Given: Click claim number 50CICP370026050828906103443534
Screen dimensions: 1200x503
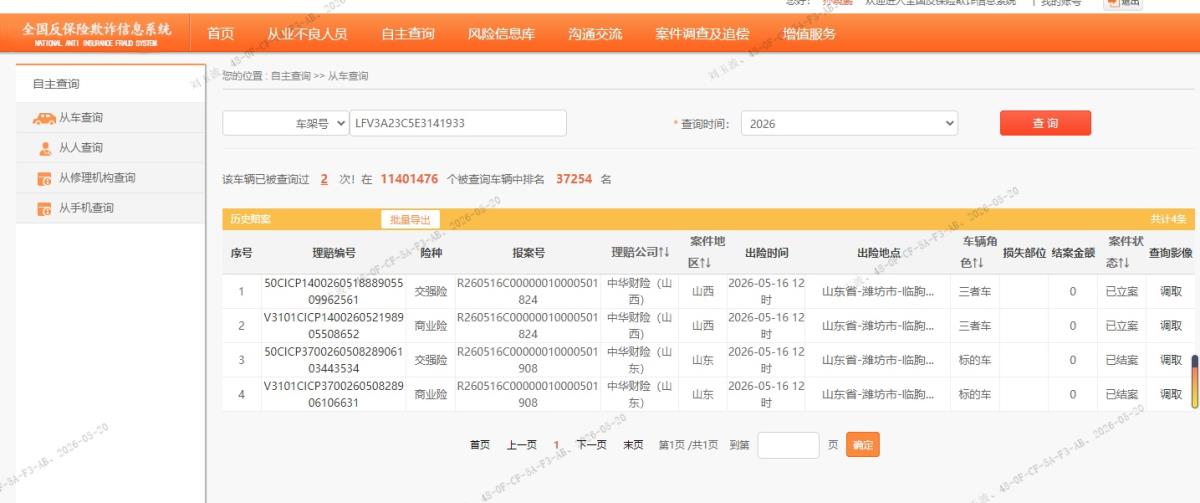Looking at the screenshot, I should (x=334, y=359).
